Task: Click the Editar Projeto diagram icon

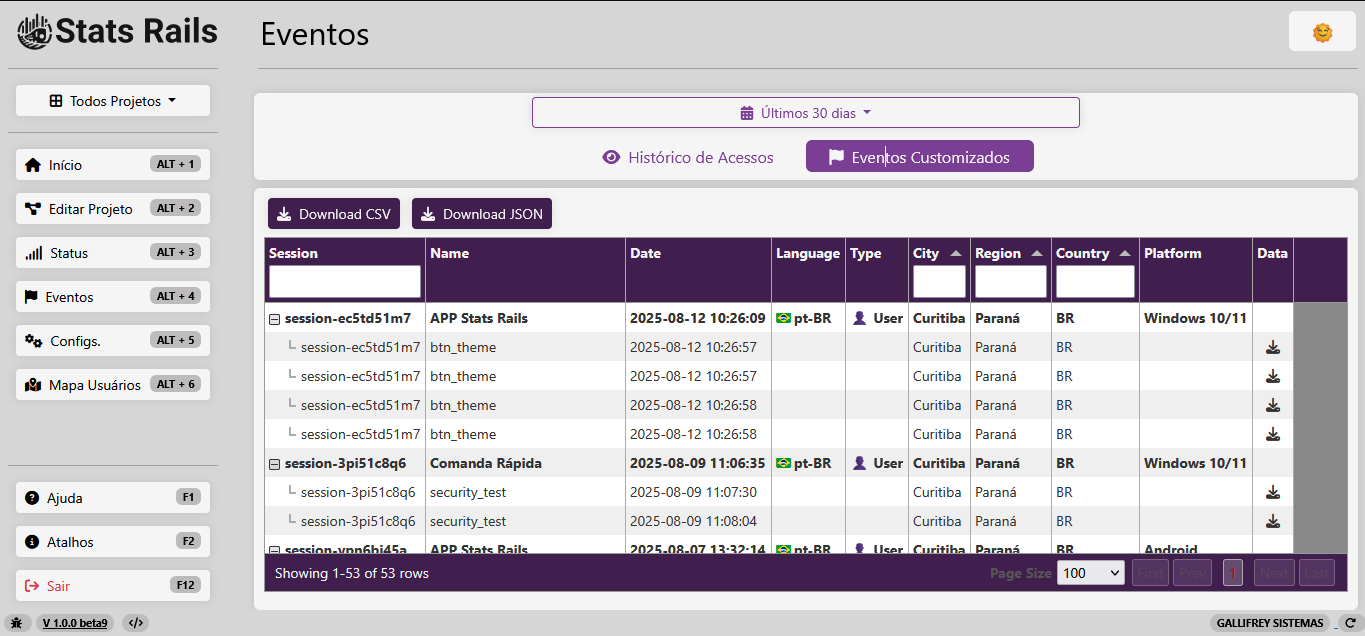Action: pos(33,209)
